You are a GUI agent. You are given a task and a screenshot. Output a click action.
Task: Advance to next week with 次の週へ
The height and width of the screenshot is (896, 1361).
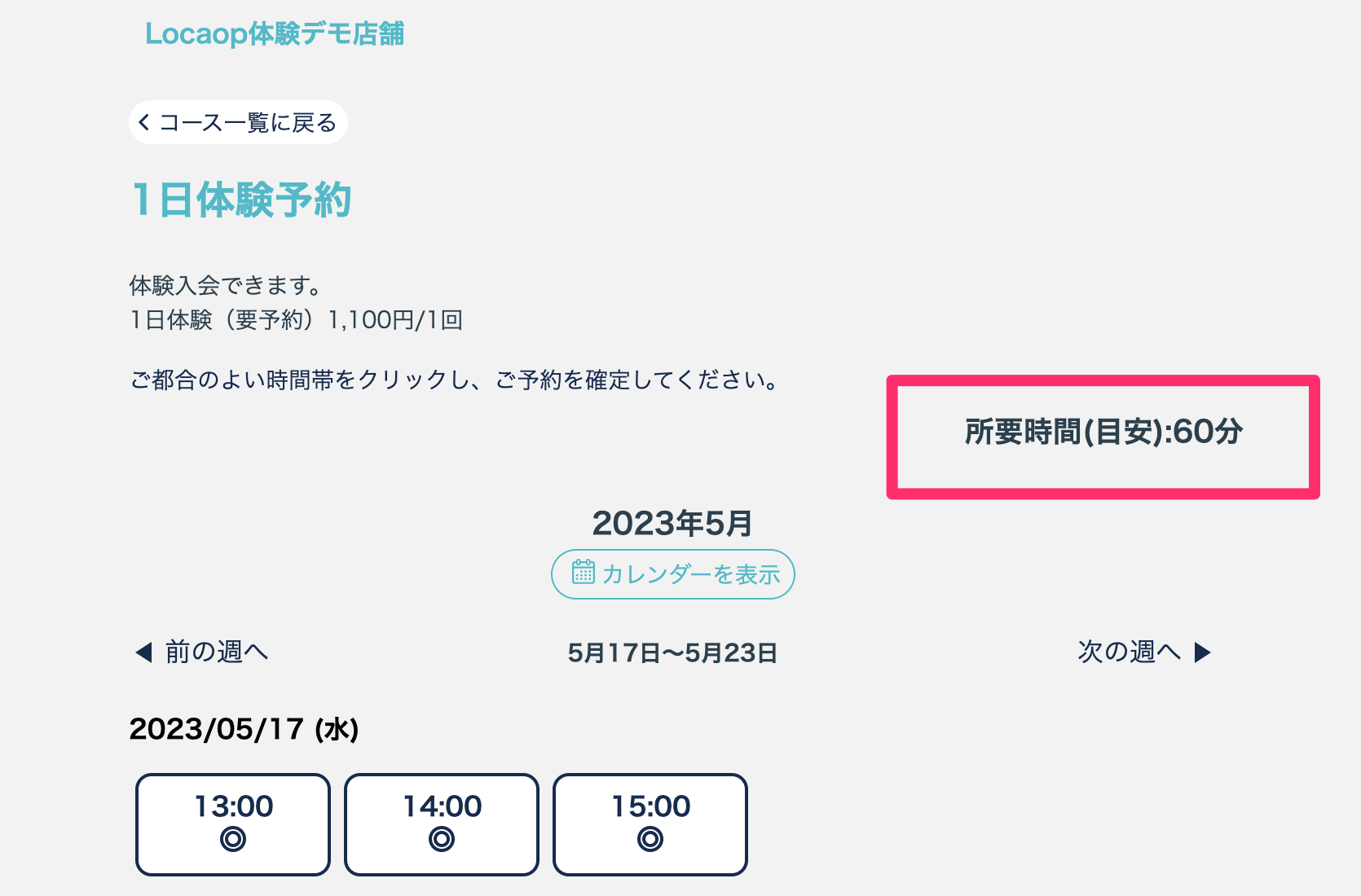[1129, 652]
